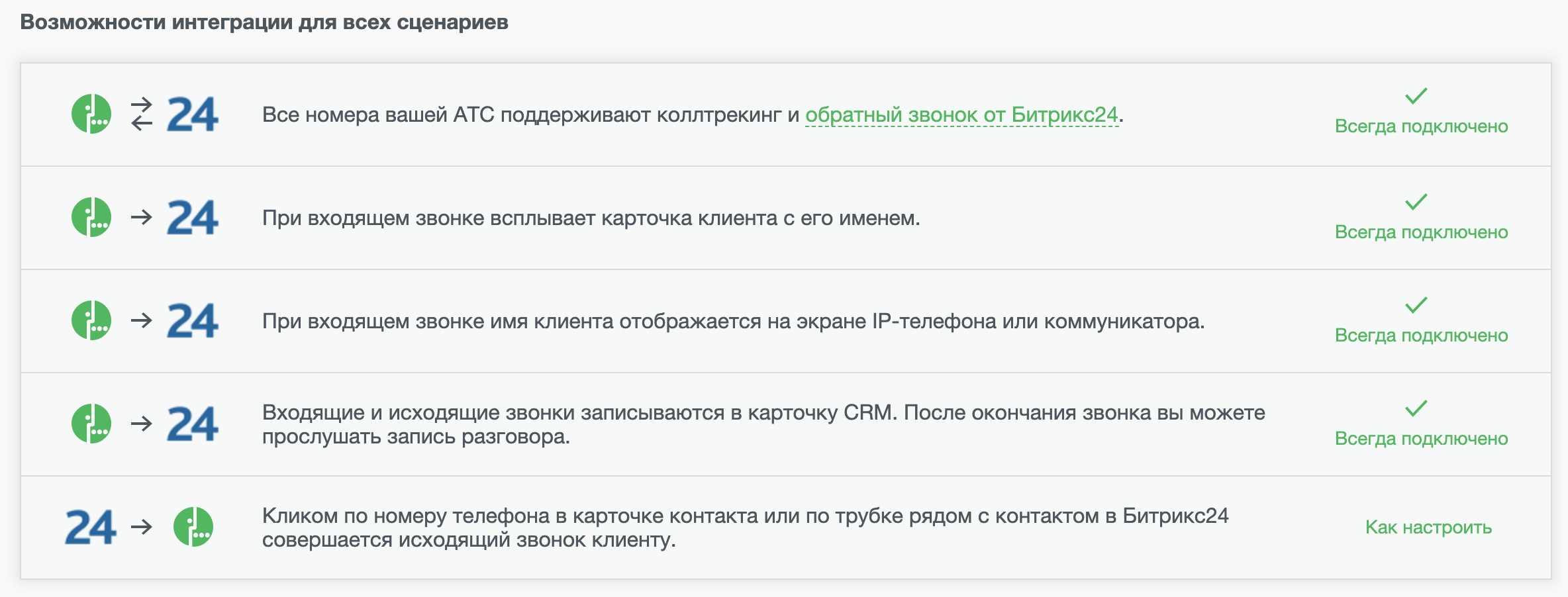Click the green checkmark in the CRM call recording row
This screenshot has height=597, width=1568.
1416,408
